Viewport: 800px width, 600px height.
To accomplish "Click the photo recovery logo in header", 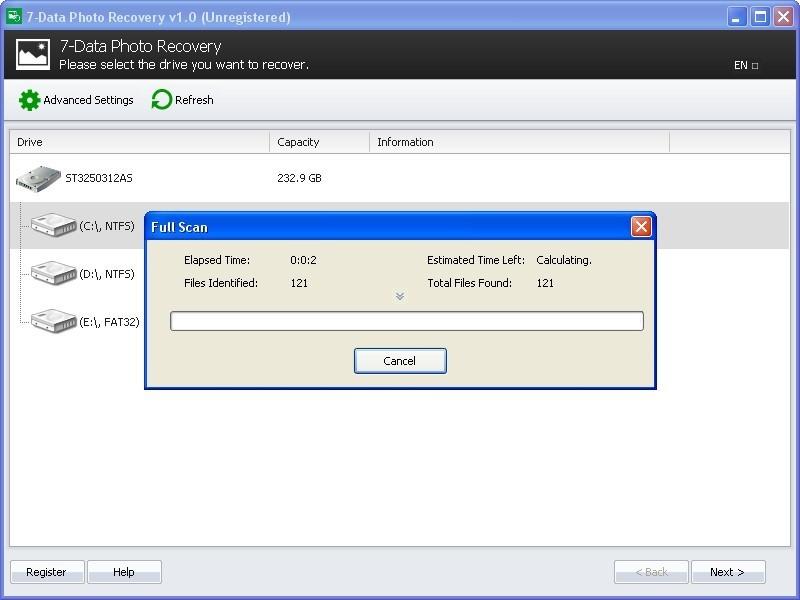I will (33, 55).
